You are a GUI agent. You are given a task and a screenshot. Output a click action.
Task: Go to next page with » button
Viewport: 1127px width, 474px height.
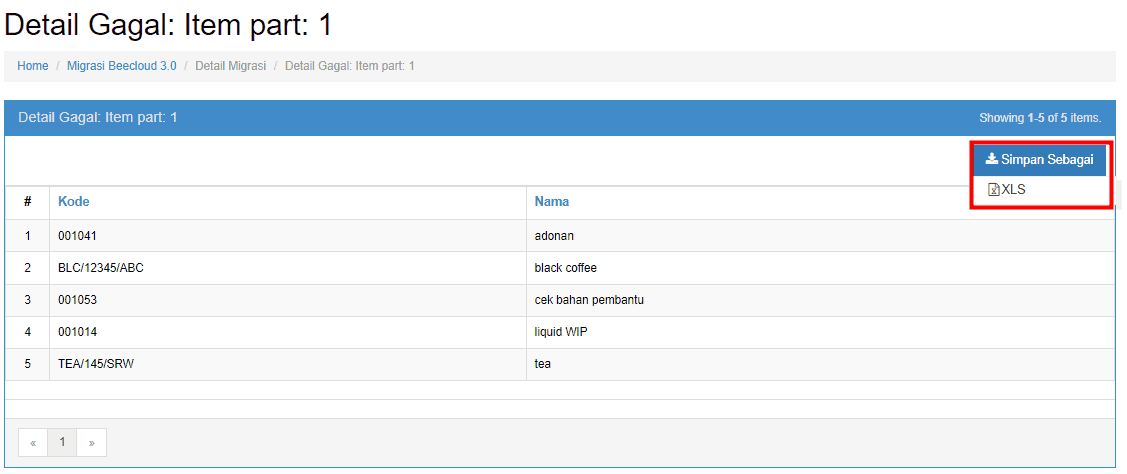(x=91, y=443)
